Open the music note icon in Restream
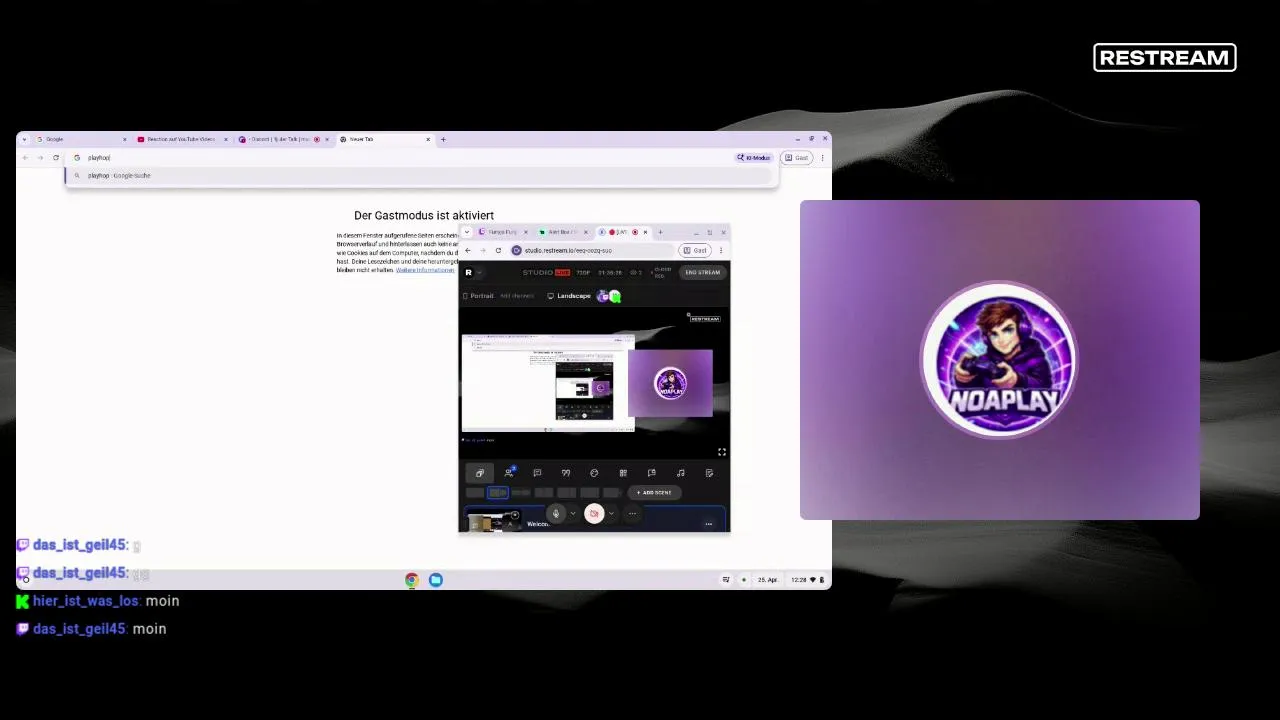 [681, 473]
